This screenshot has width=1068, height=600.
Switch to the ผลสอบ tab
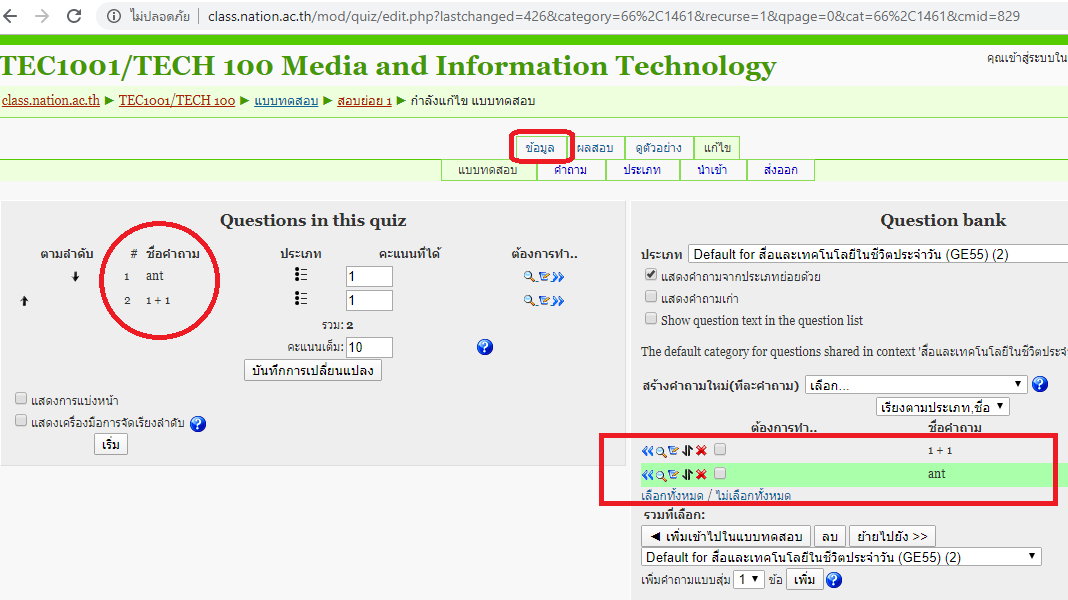click(x=595, y=148)
